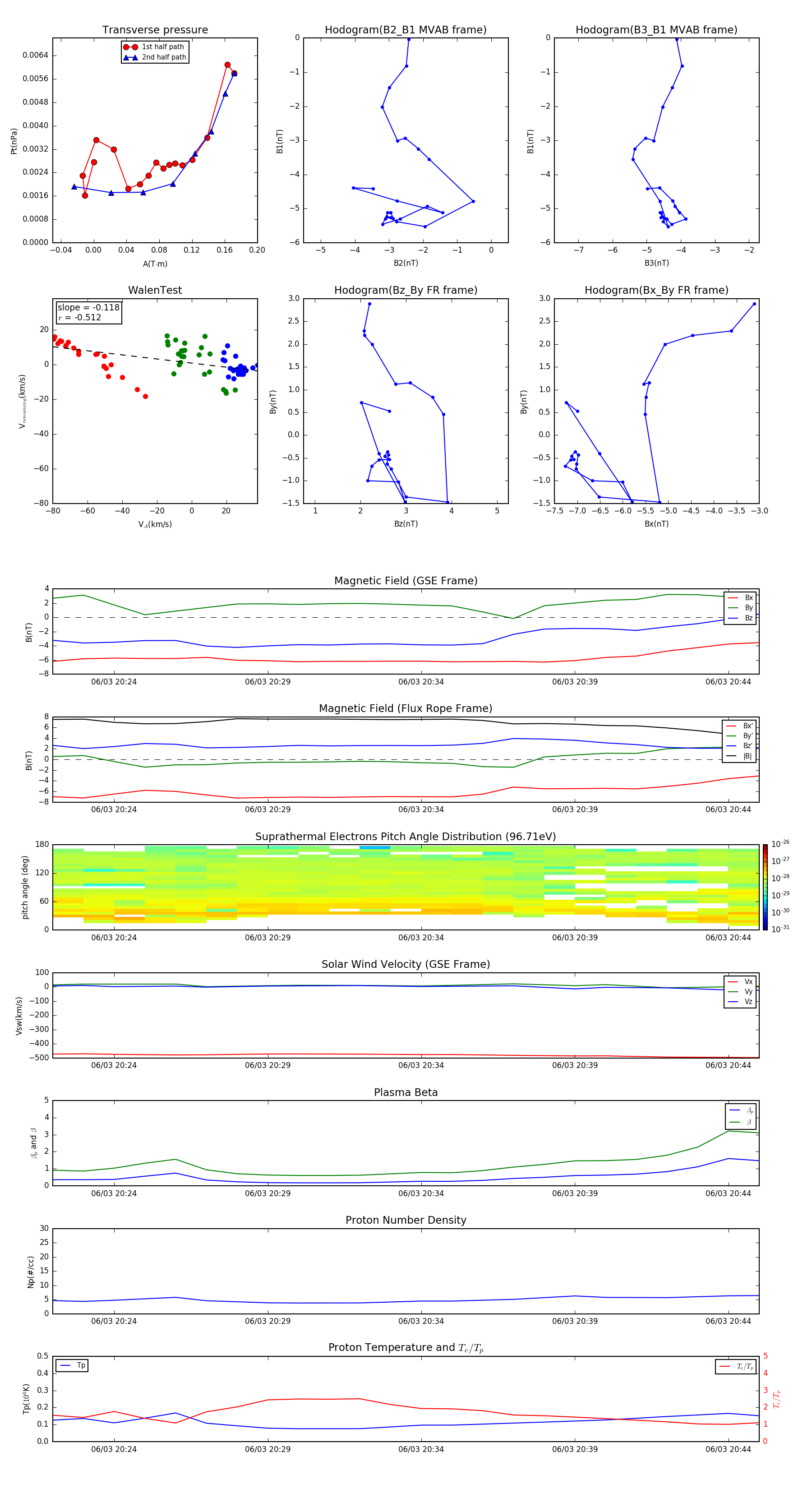Click the 'Vy' entry in velocity legend
Screen dimensions: 812x1489
click(741, 991)
